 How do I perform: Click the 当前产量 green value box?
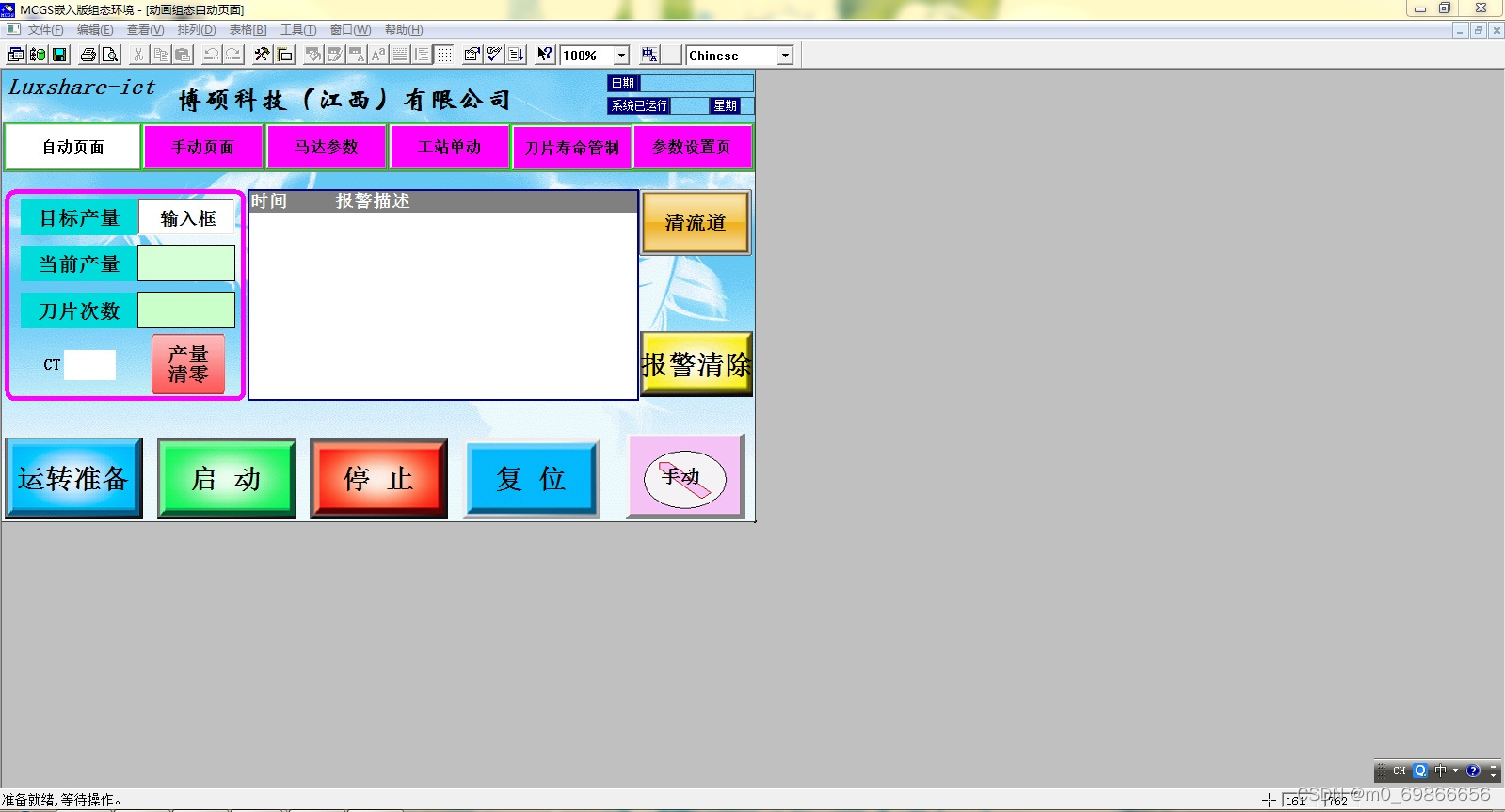186,263
